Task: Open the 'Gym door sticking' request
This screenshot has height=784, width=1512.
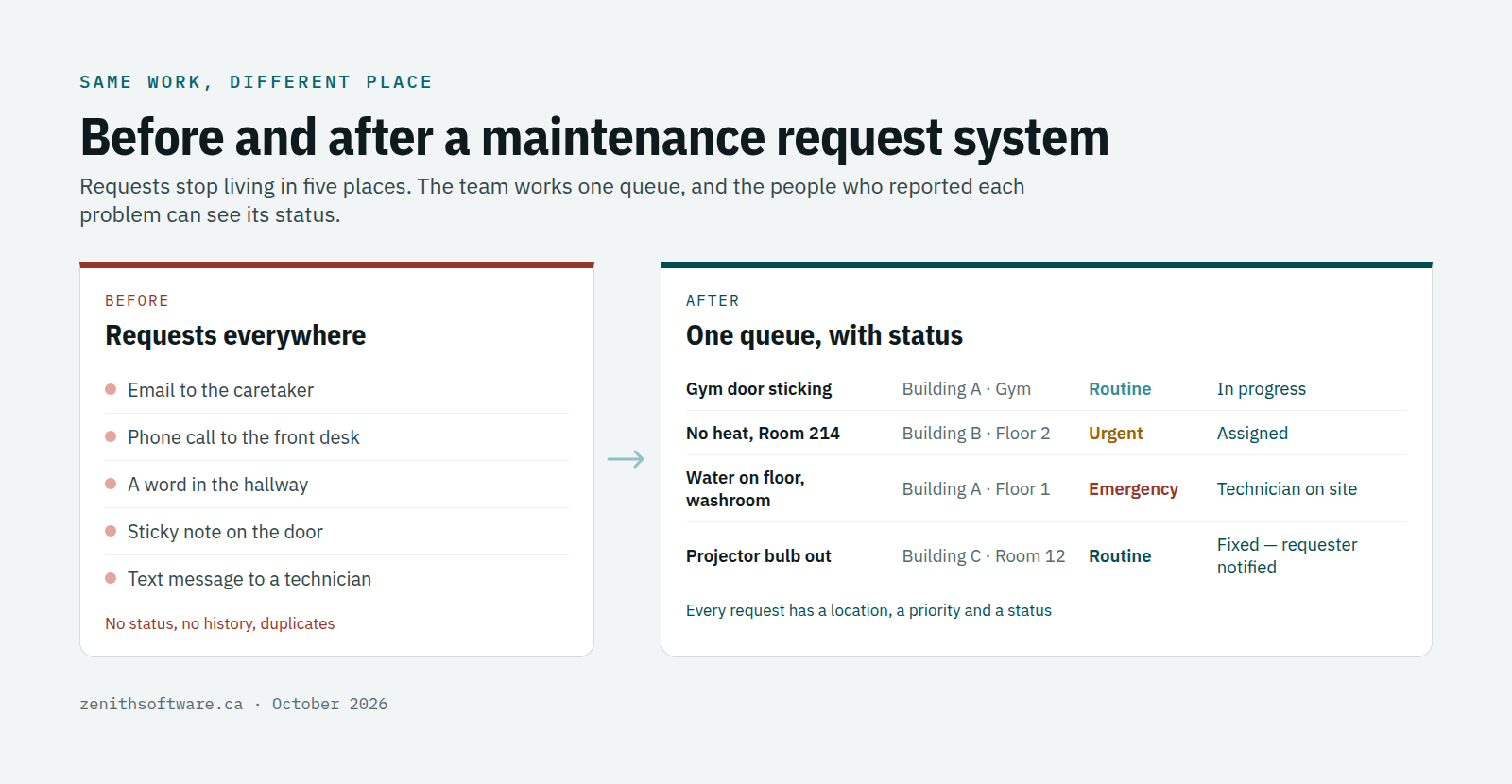Action: click(759, 389)
